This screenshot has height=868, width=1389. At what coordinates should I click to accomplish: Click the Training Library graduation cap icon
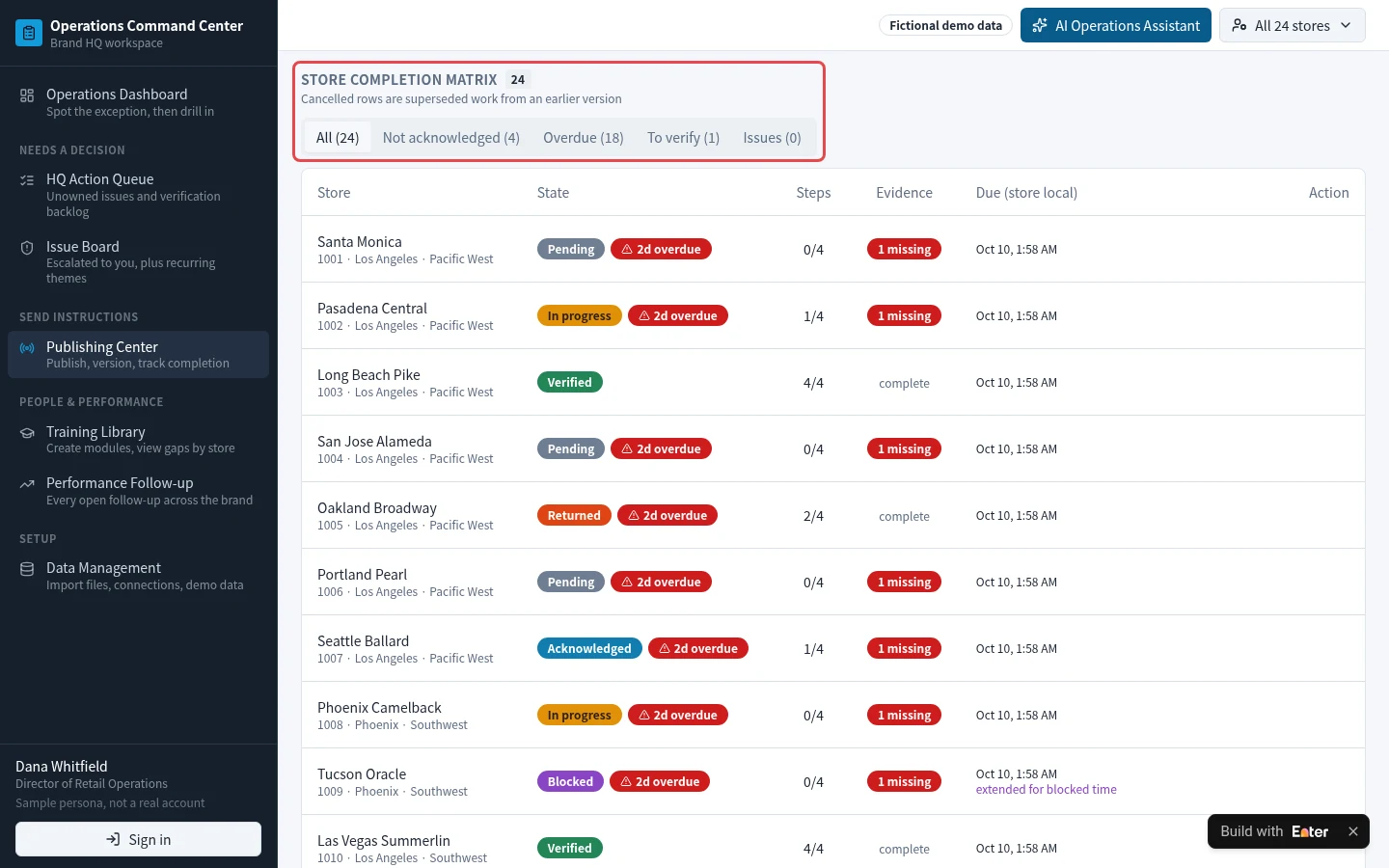coord(27,433)
